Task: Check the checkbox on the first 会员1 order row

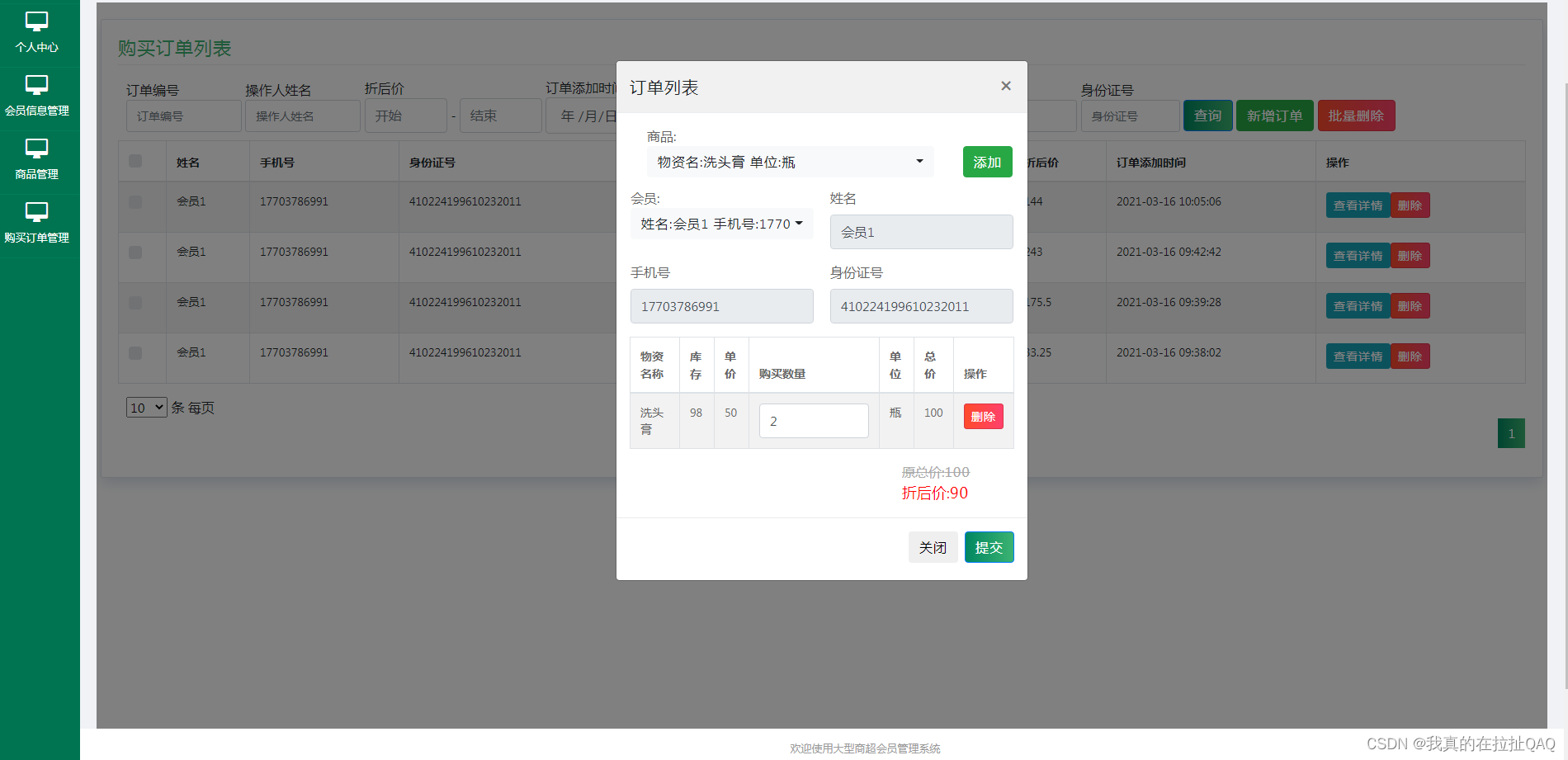Action: click(135, 202)
